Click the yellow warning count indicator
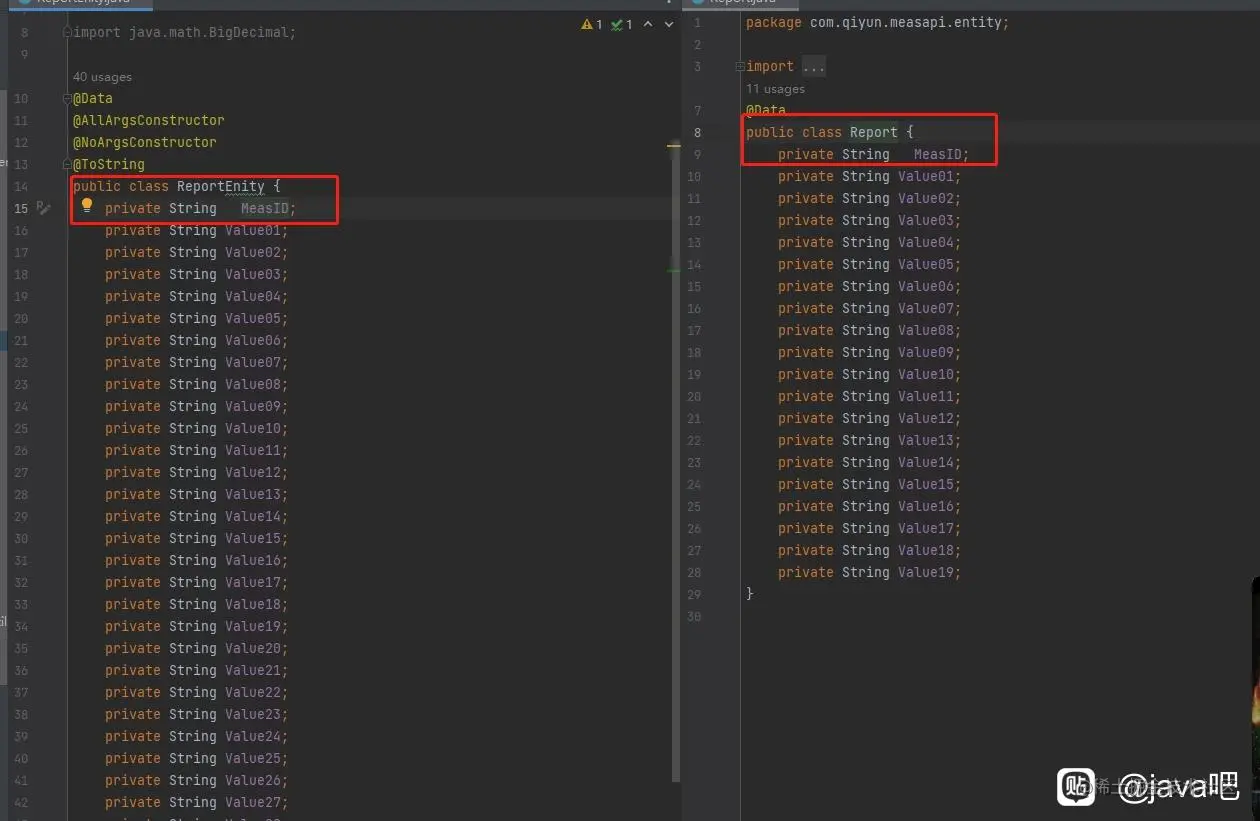 tap(592, 24)
